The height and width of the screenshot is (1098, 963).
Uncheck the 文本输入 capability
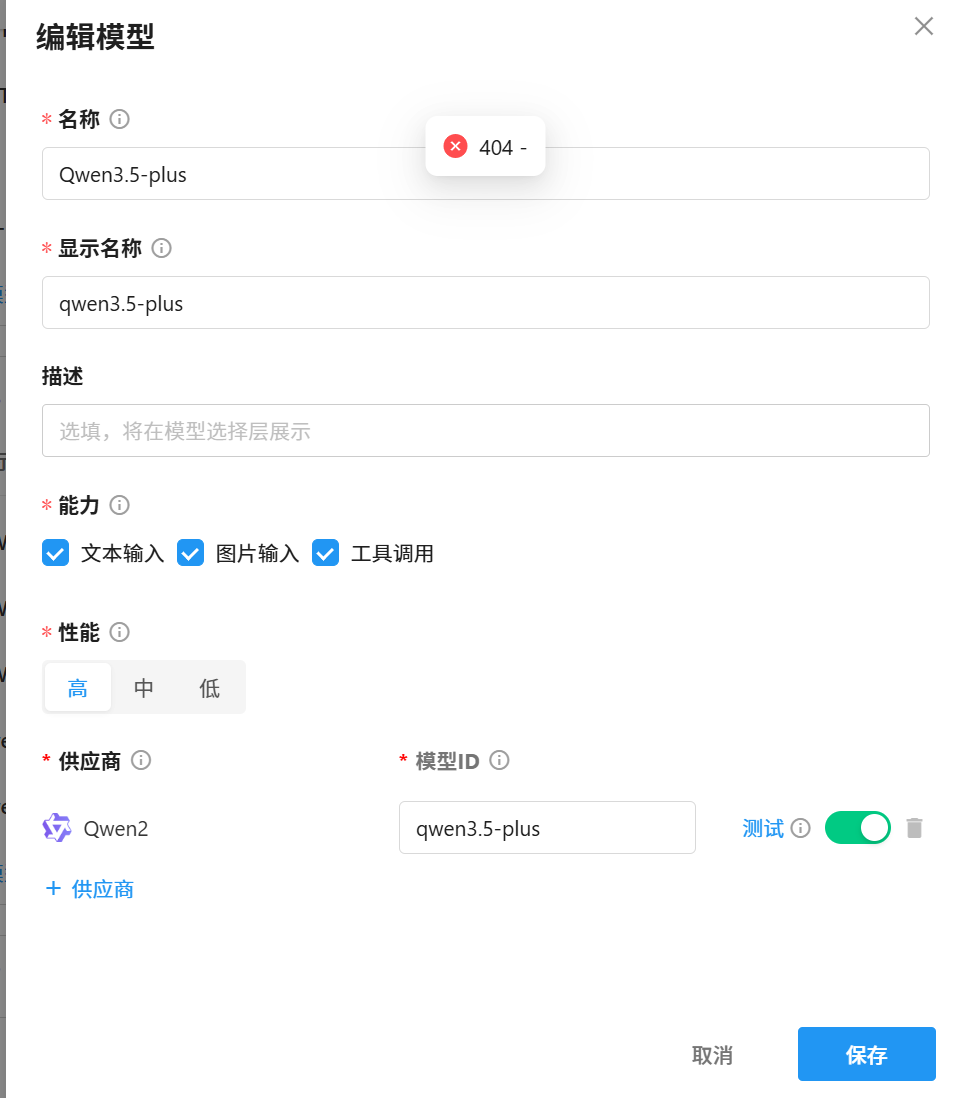click(55, 552)
